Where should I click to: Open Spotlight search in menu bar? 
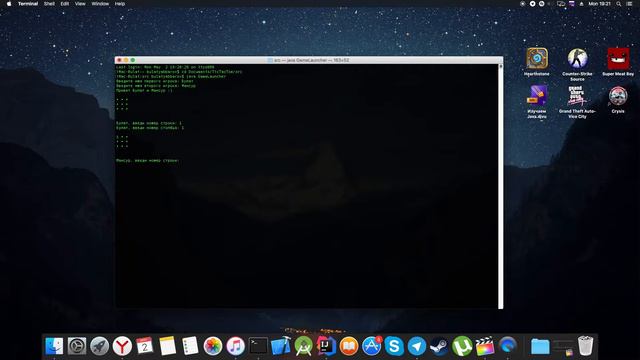coord(619,4)
